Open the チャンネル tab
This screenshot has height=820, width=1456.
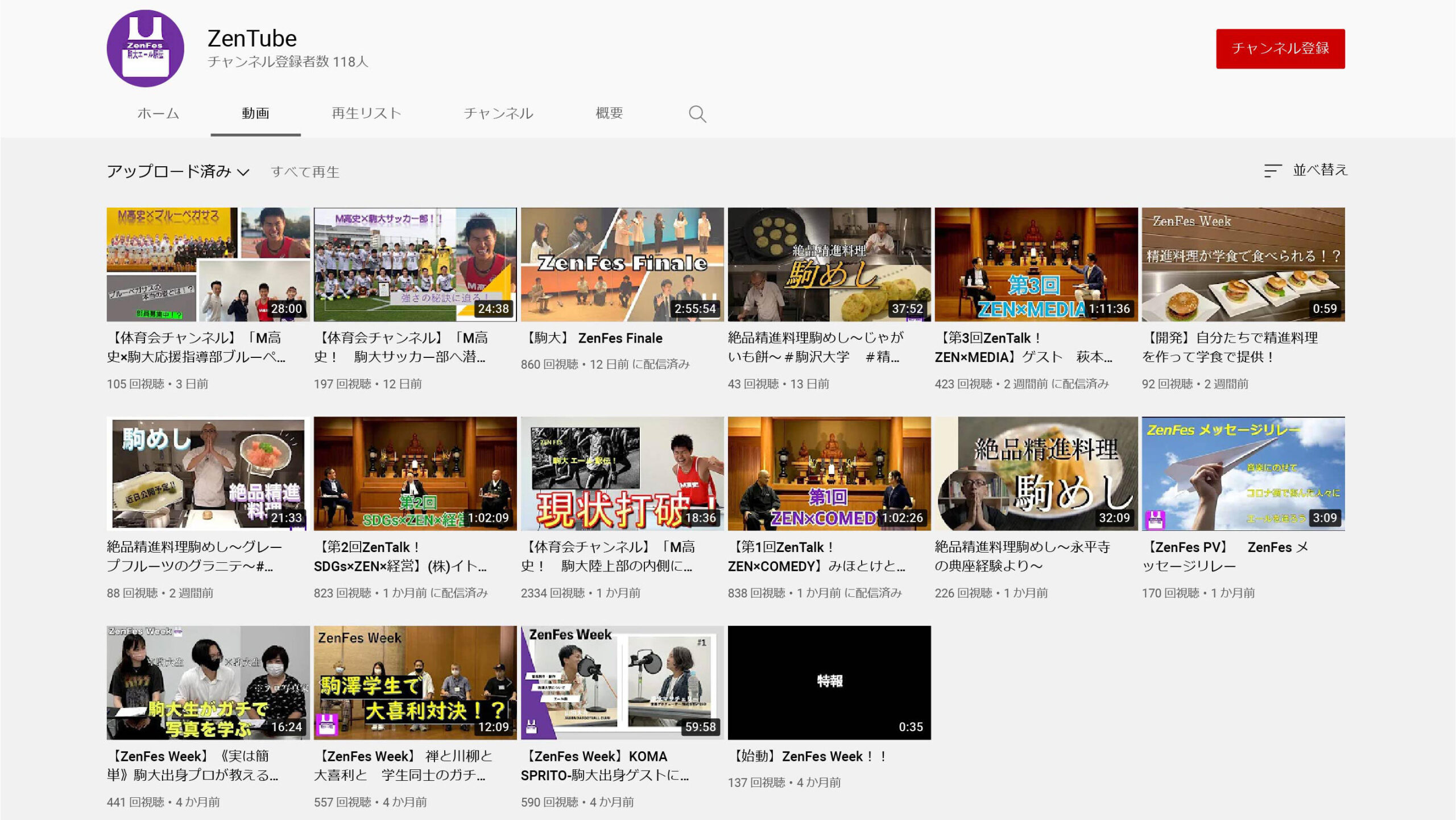pyautogui.click(x=498, y=113)
